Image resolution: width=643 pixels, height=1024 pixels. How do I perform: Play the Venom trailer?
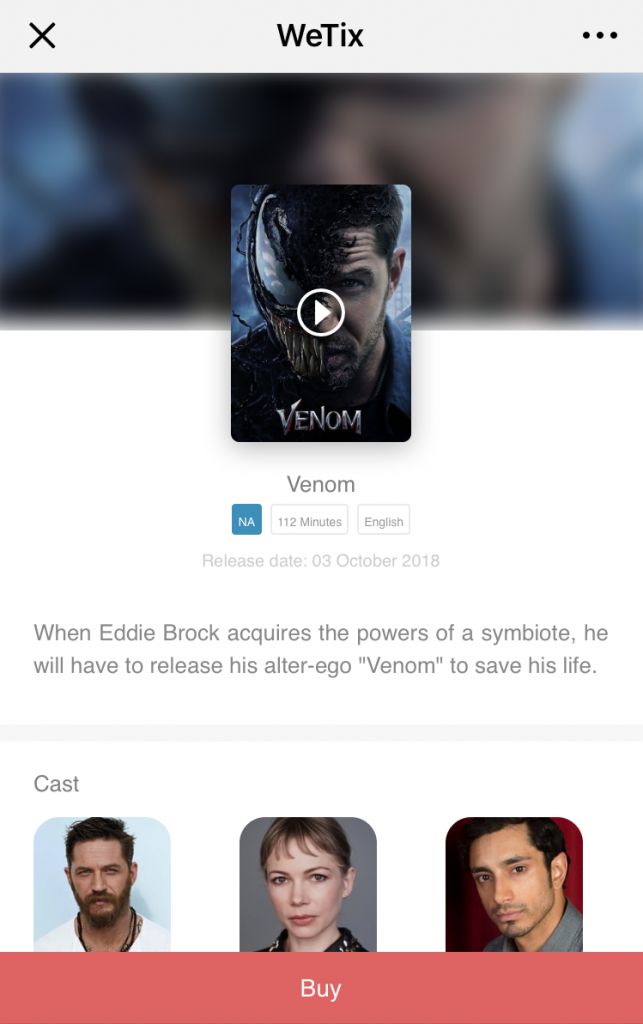pyautogui.click(x=321, y=312)
